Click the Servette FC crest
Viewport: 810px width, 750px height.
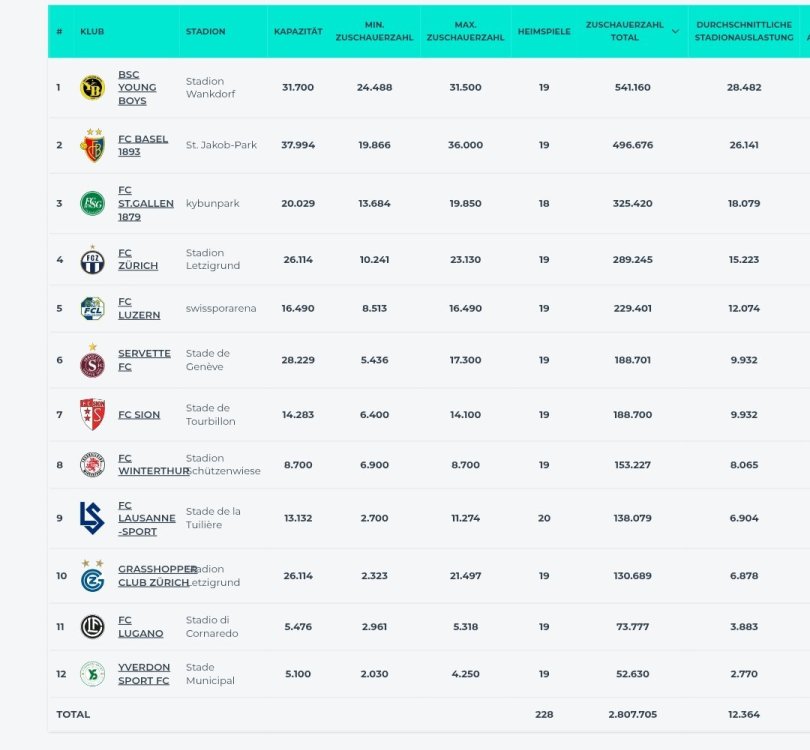tap(92, 362)
